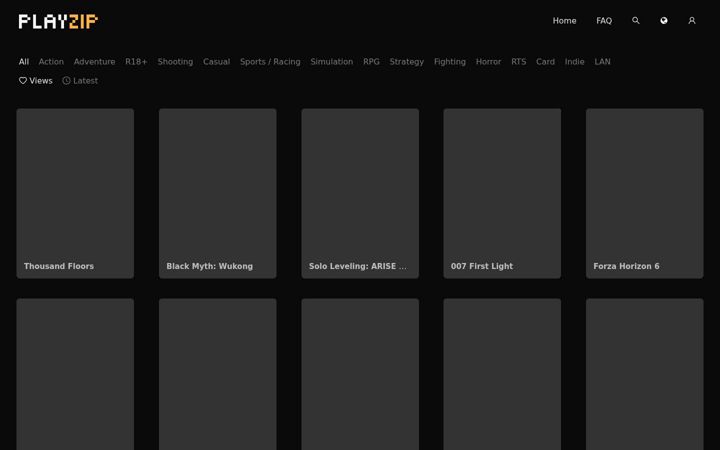Filter by Strategy category
This screenshot has width=720, height=450.
tap(406, 62)
